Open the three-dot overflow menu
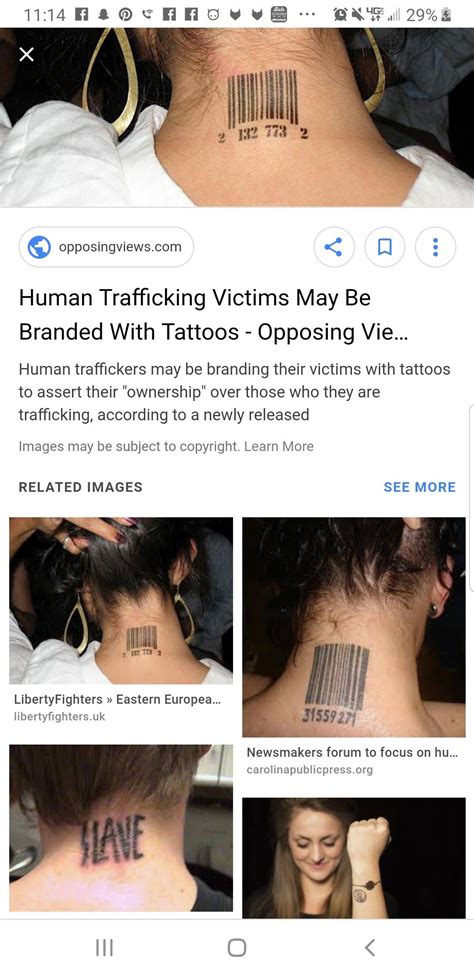Image resolution: width=474 pixels, height=974 pixels. coord(435,247)
